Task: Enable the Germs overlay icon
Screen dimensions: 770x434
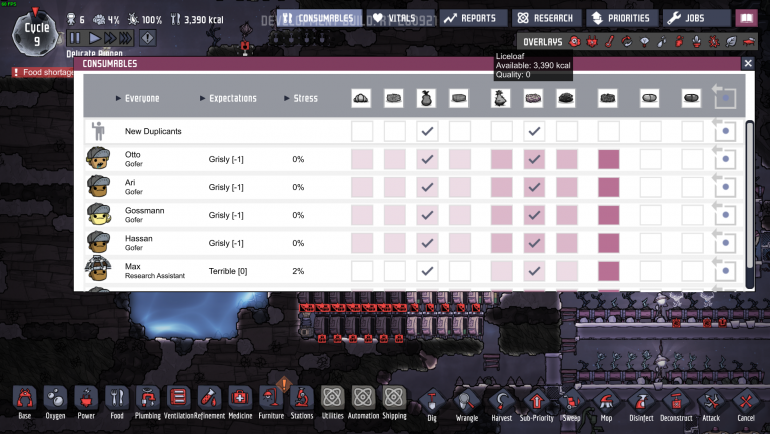Action: coord(714,42)
